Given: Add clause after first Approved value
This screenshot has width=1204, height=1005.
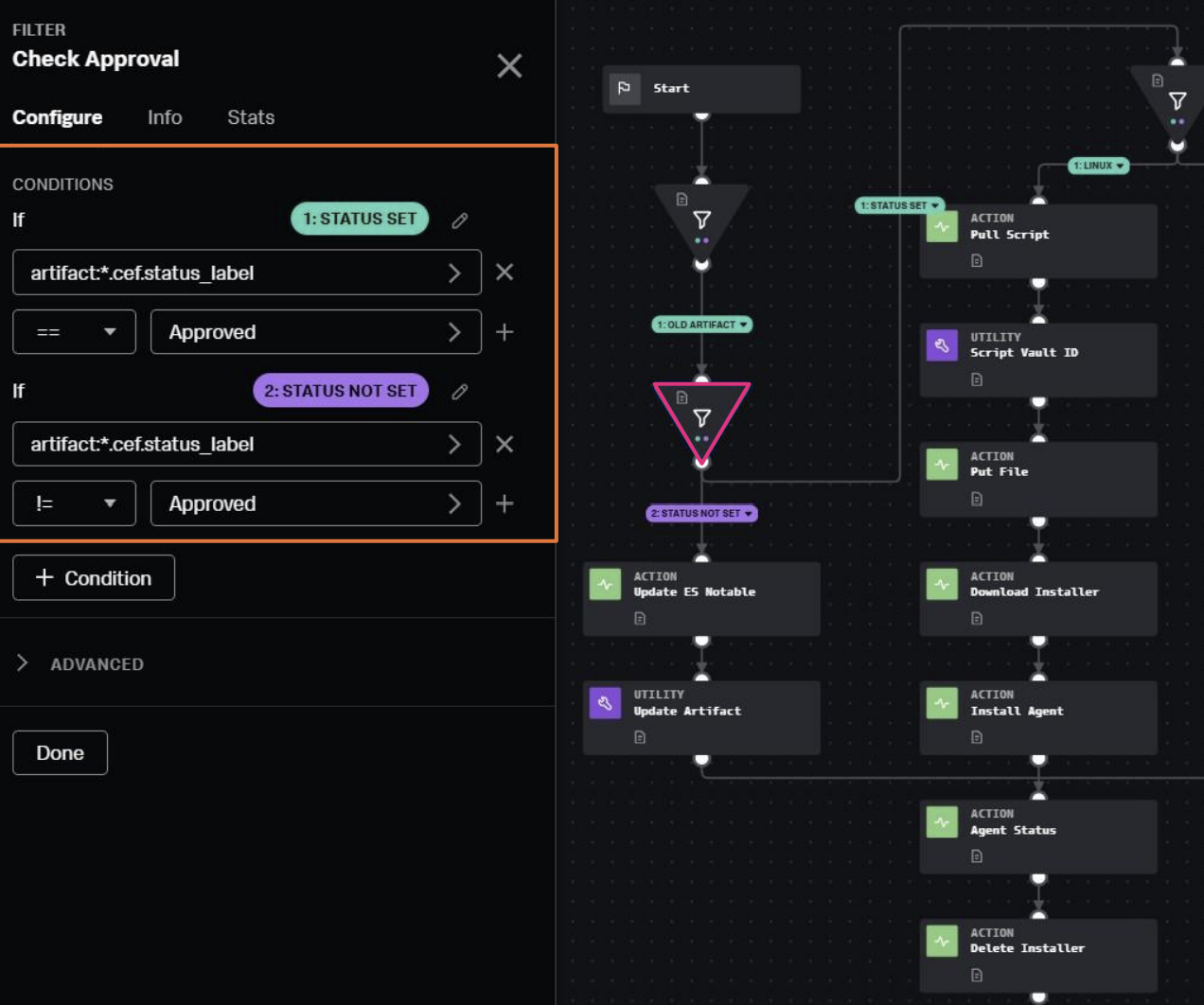Looking at the screenshot, I should pyautogui.click(x=505, y=332).
